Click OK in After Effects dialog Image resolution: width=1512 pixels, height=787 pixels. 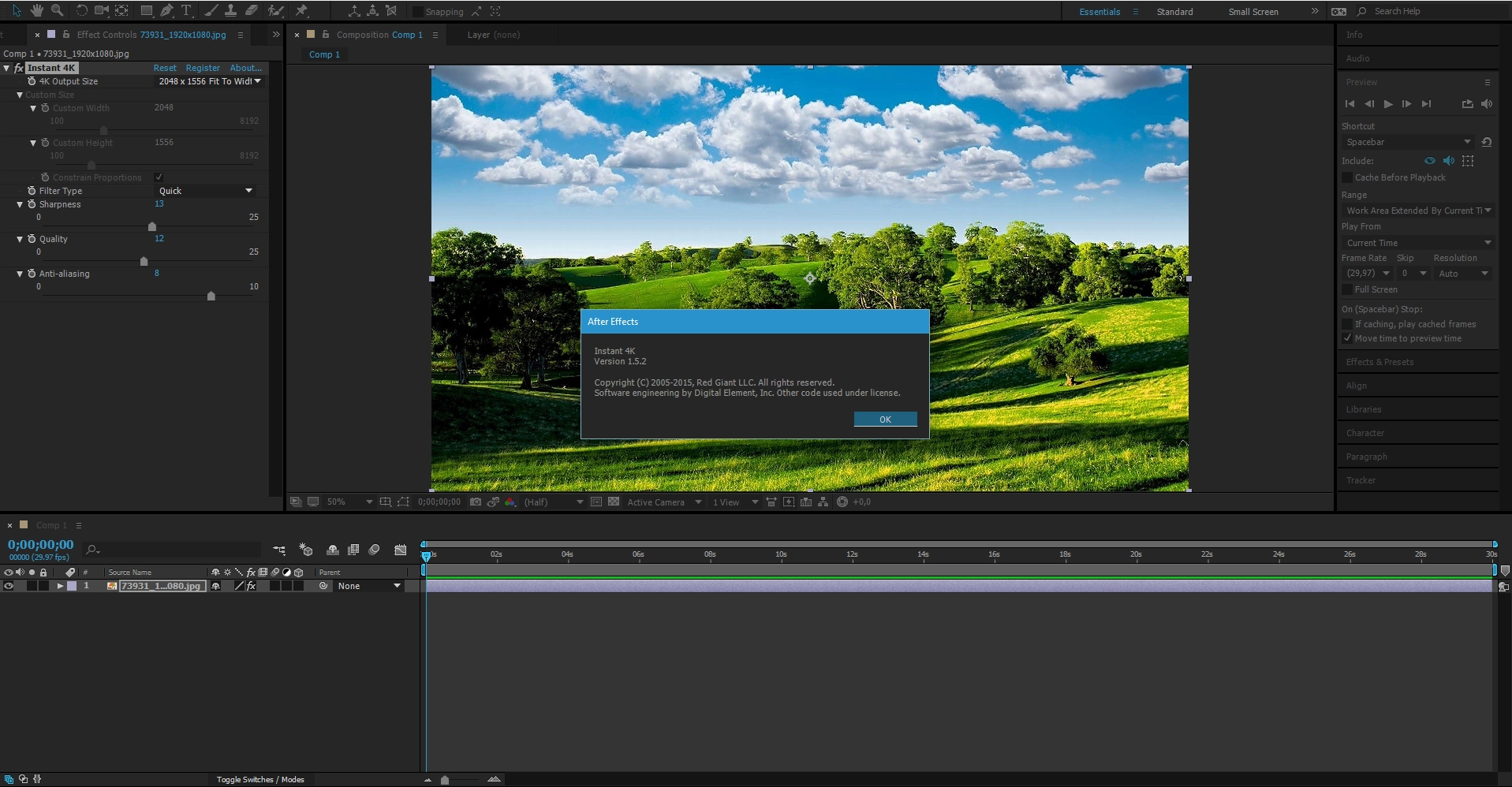pos(885,419)
